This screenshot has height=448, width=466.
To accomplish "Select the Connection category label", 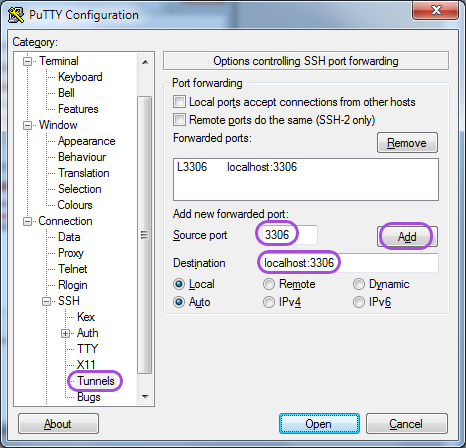I will [x=65, y=221].
